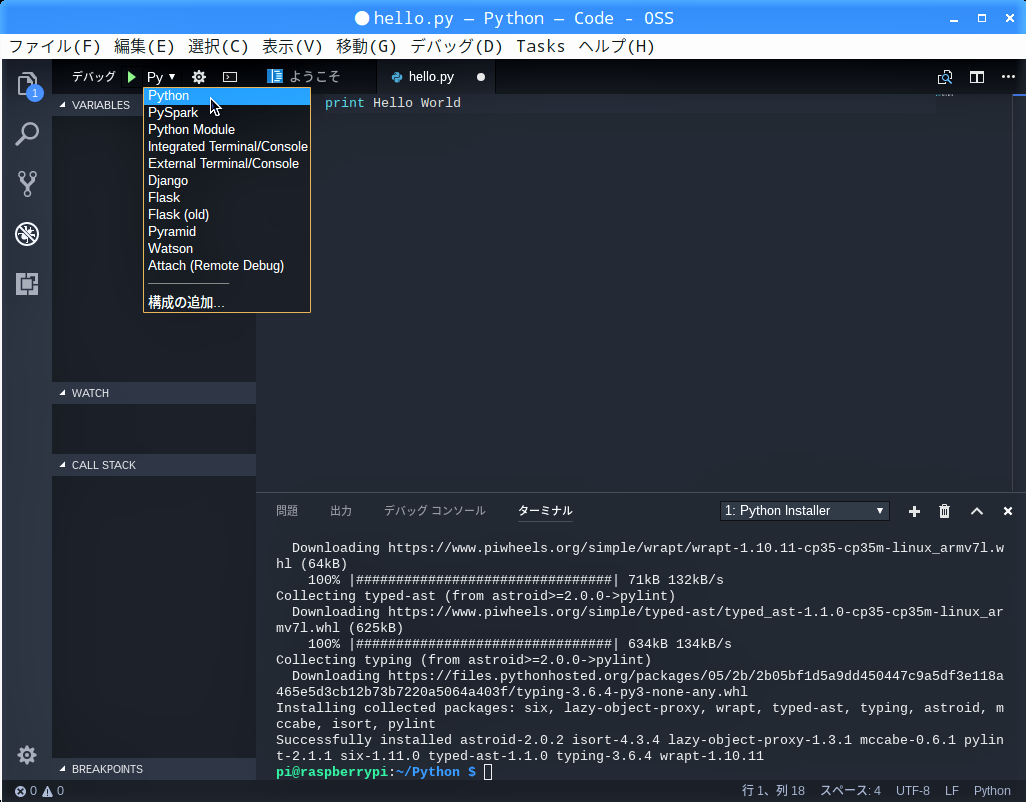Screen dimensions: 1026x802
Task: Start debugging with the green play icon
Action: 132,77
